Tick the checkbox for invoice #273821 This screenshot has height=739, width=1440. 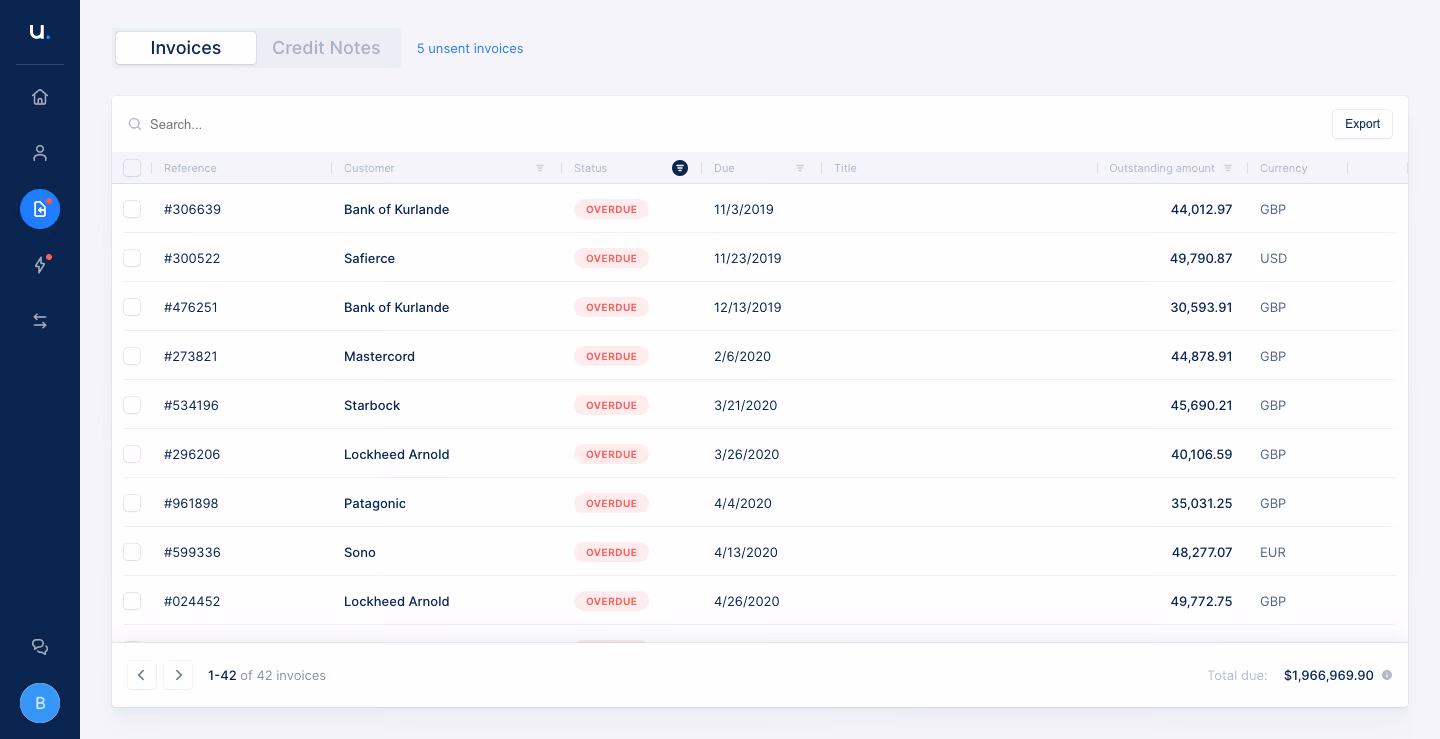132,356
